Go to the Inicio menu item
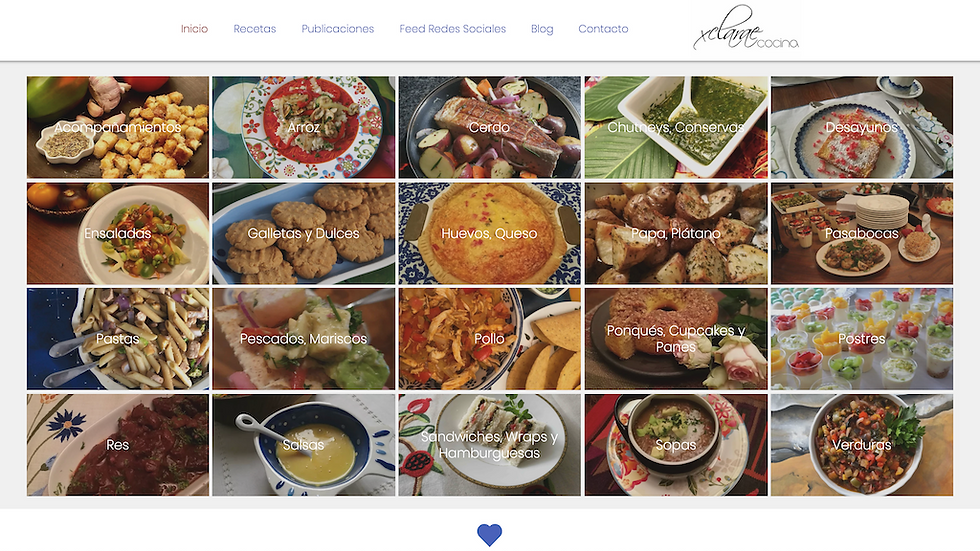Image resolution: width=980 pixels, height=551 pixels. coord(194,29)
